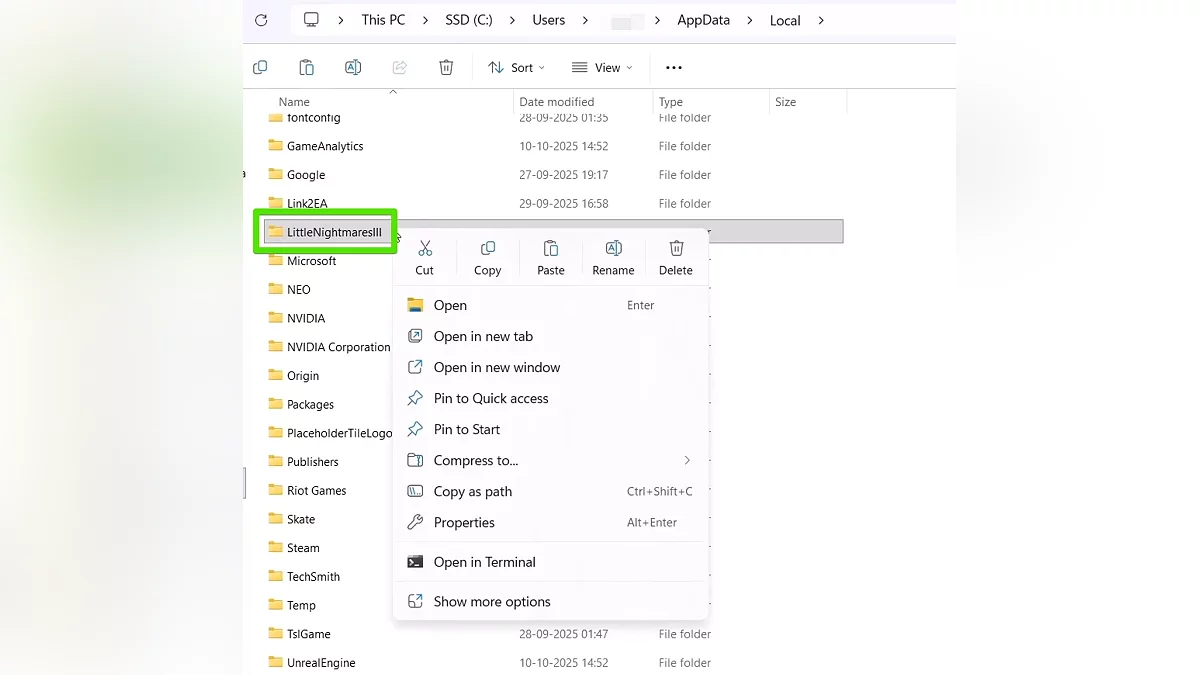Open the See more ellipsis menu
Image resolution: width=1200 pixels, height=675 pixels.
[x=674, y=68]
